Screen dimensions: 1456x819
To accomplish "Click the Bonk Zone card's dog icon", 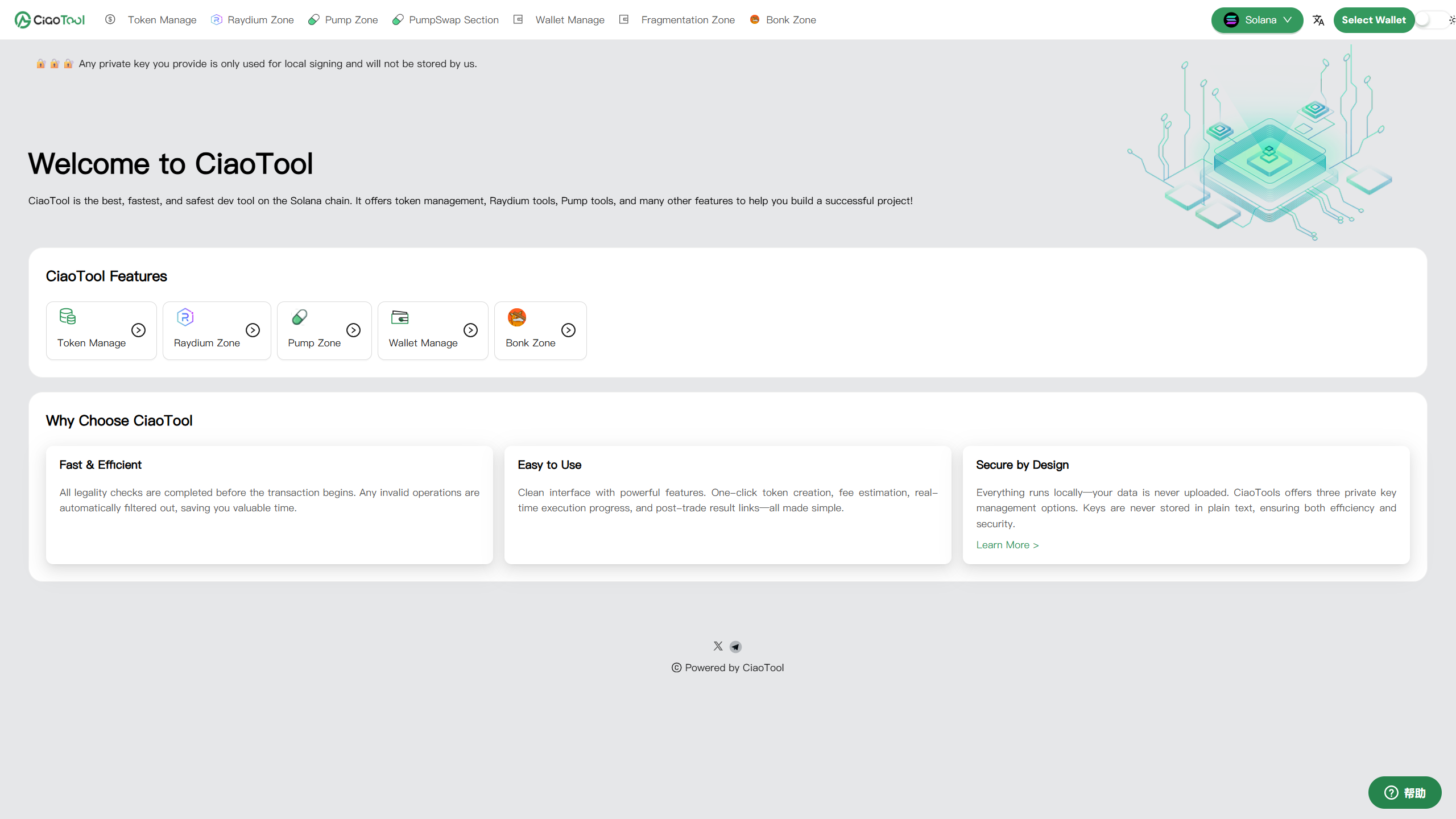I will 517,317.
